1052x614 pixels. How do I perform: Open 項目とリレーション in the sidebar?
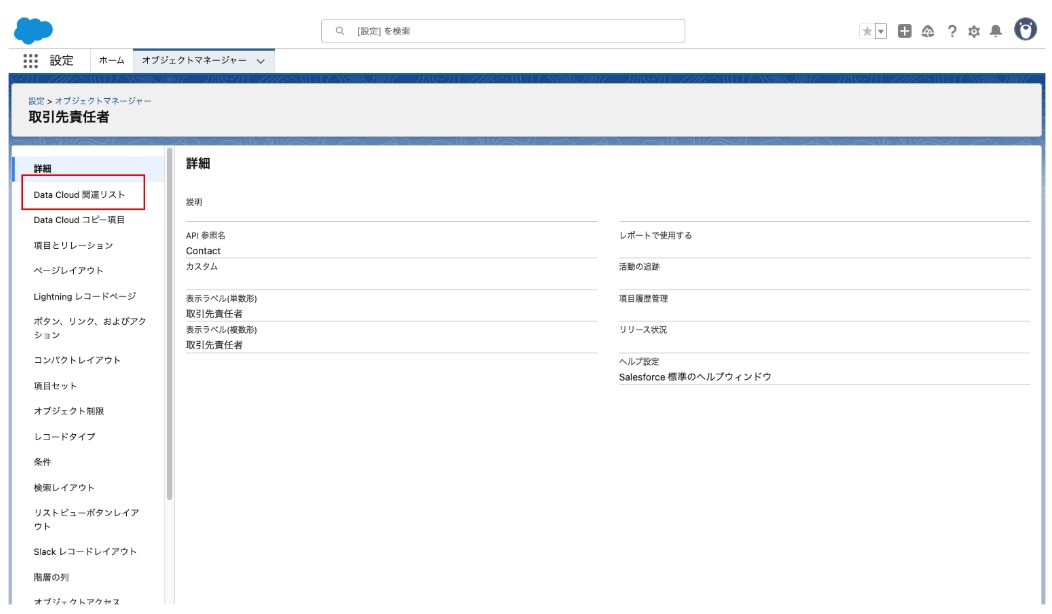[73, 245]
